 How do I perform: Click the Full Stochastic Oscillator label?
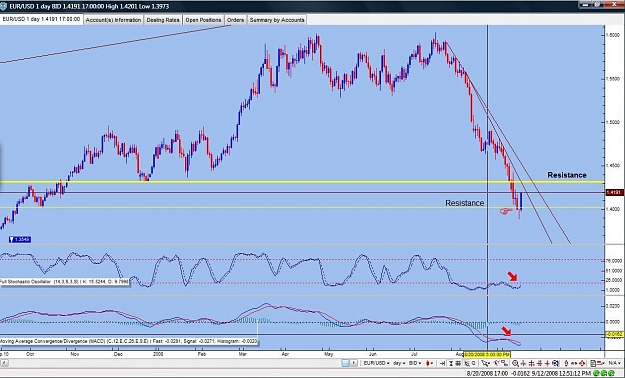click(x=65, y=282)
